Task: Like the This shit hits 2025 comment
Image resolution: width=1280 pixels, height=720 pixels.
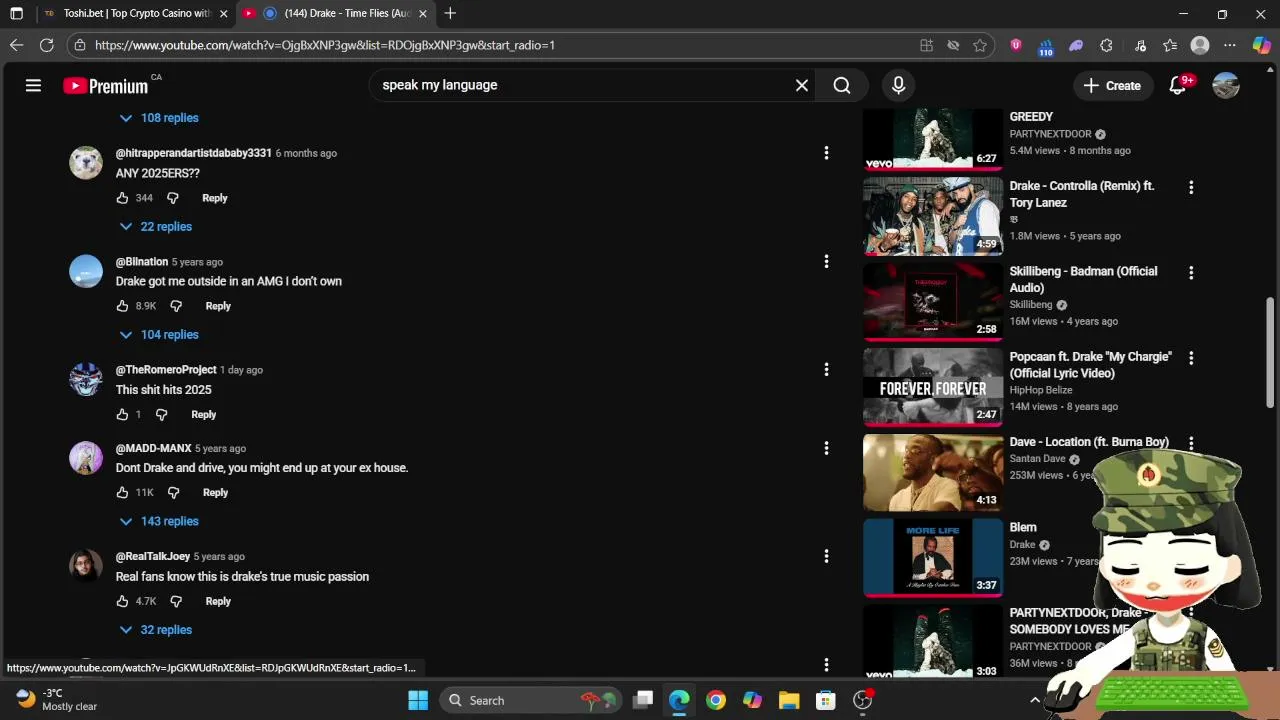Action: pyautogui.click(x=123, y=414)
